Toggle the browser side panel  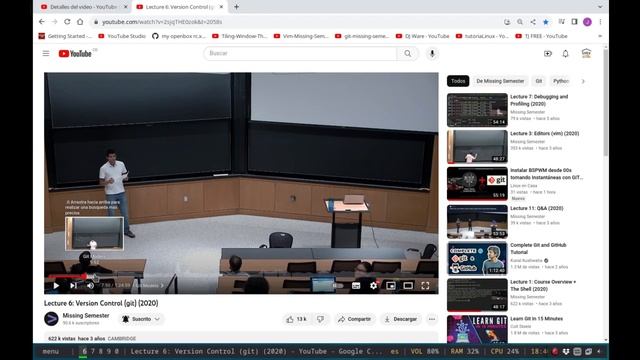[574, 22]
